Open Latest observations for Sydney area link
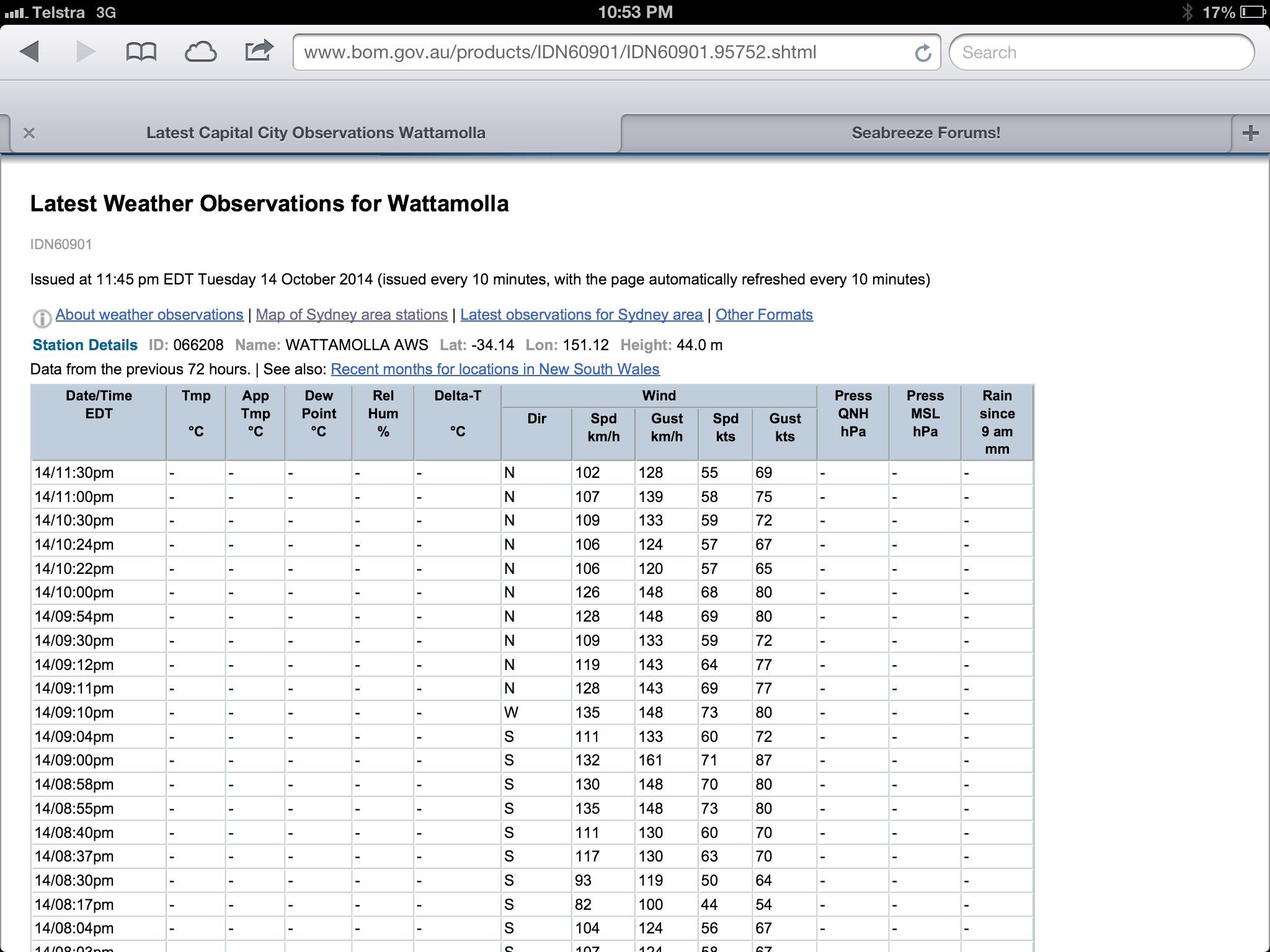This screenshot has width=1270, height=952. (x=581, y=315)
